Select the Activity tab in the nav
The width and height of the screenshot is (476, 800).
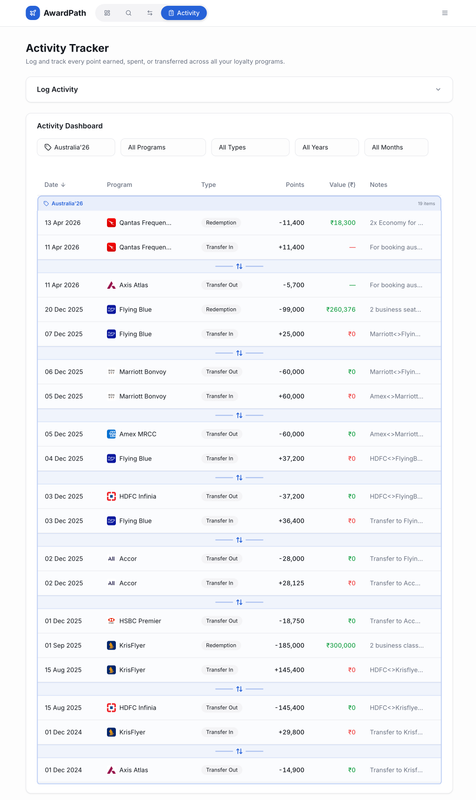coord(184,13)
